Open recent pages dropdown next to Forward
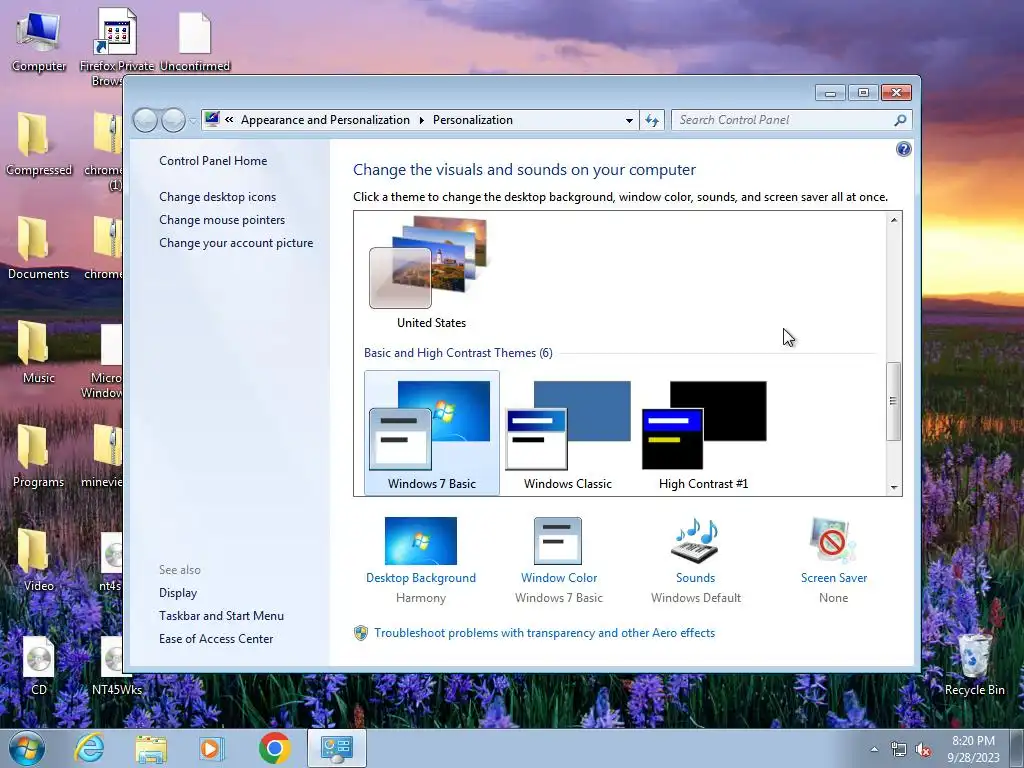This screenshot has height=768, width=1024. click(x=193, y=121)
